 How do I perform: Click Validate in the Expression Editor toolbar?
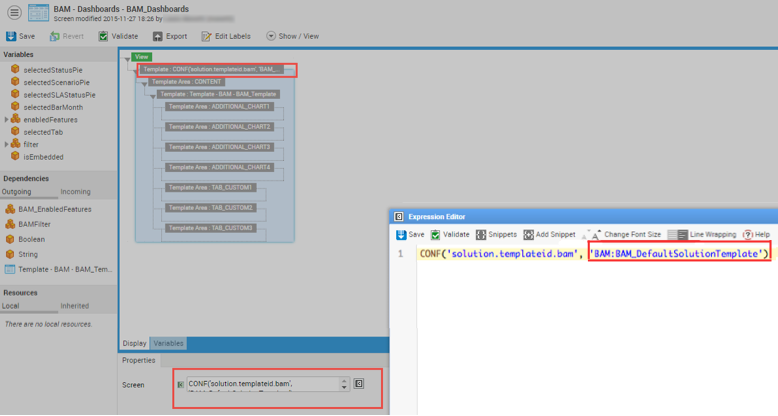coord(449,234)
